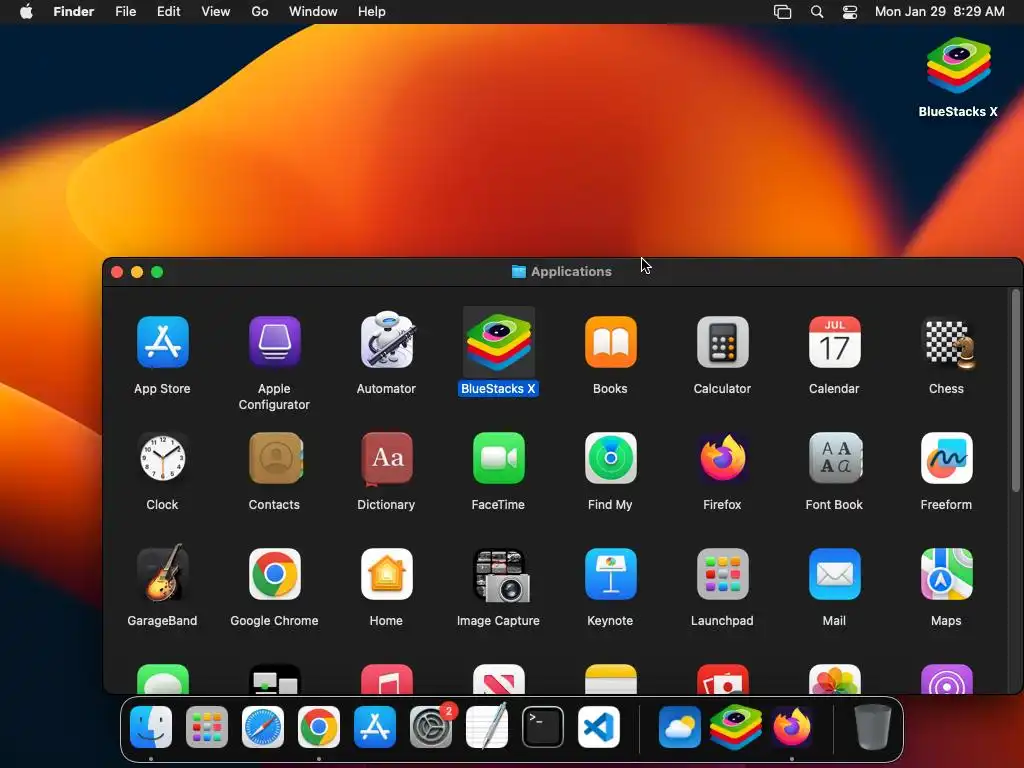
Task: Open the Dictionary app icon
Action: pyautogui.click(x=387, y=458)
